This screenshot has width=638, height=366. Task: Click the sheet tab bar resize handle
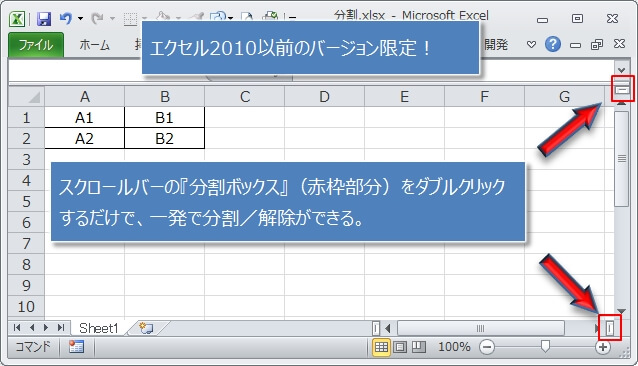[x=376, y=328]
